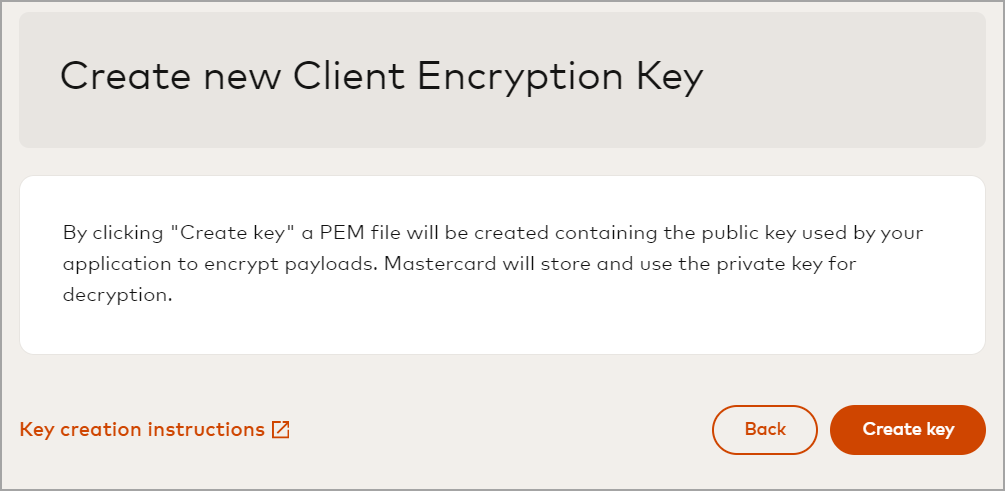Click the word "instructions" in the bottom link
The width and height of the screenshot is (1005, 491).
click(x=206, y=430)
